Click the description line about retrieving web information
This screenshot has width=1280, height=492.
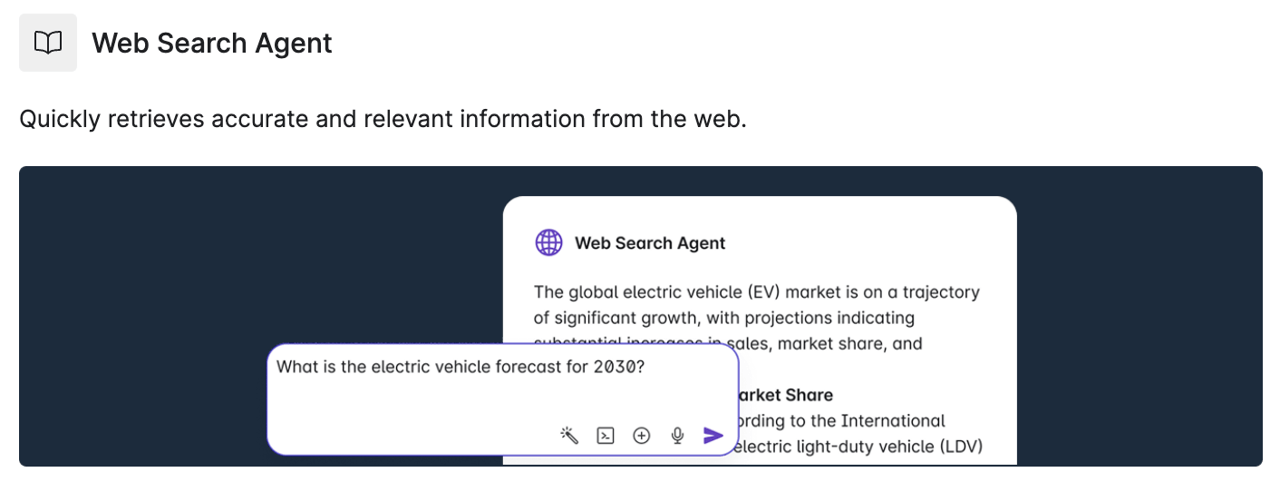[383, 120]
